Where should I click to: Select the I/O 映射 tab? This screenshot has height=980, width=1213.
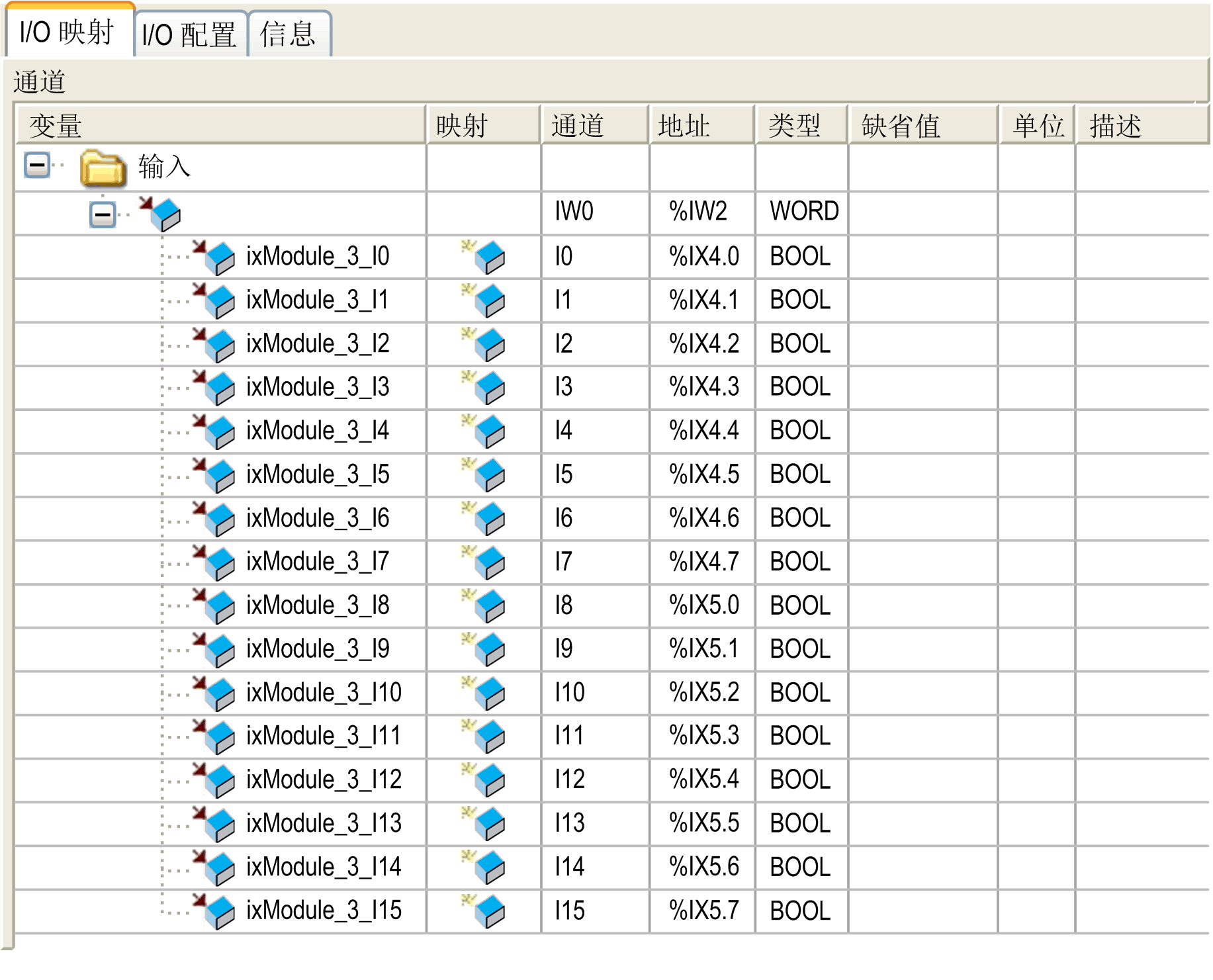pos(67,32)
